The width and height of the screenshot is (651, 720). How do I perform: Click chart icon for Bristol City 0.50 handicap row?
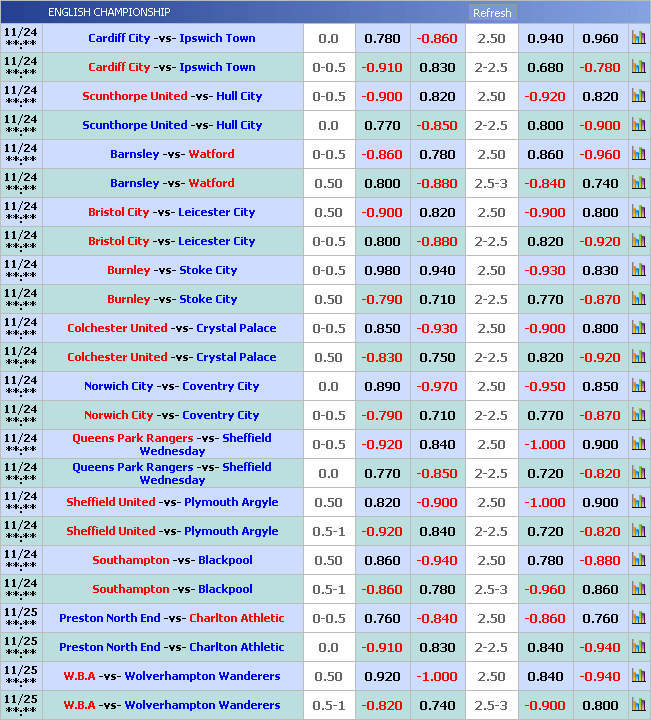(x=638, y=213)
